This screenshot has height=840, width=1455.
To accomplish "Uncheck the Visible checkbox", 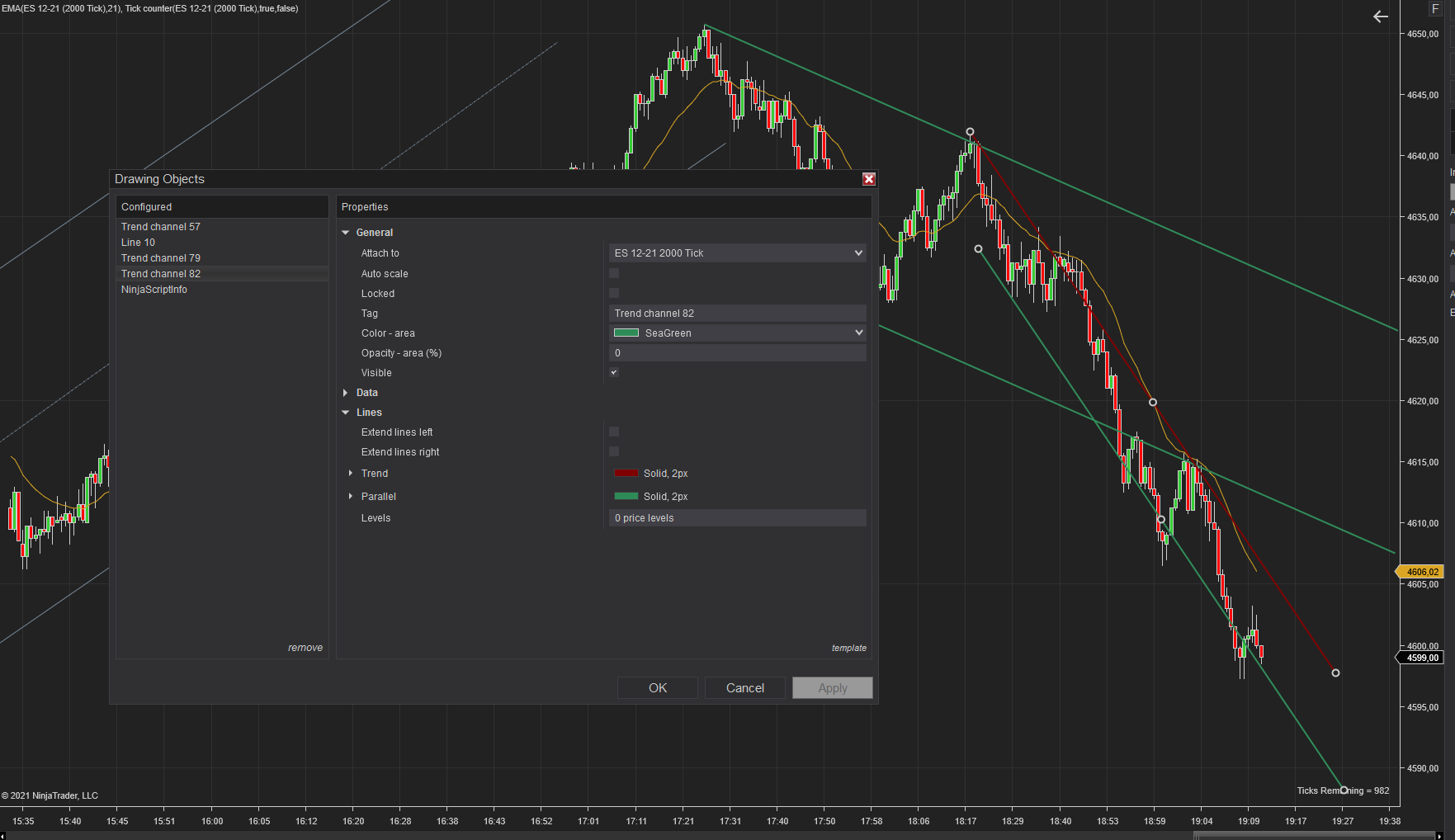I will pos(614,372).
